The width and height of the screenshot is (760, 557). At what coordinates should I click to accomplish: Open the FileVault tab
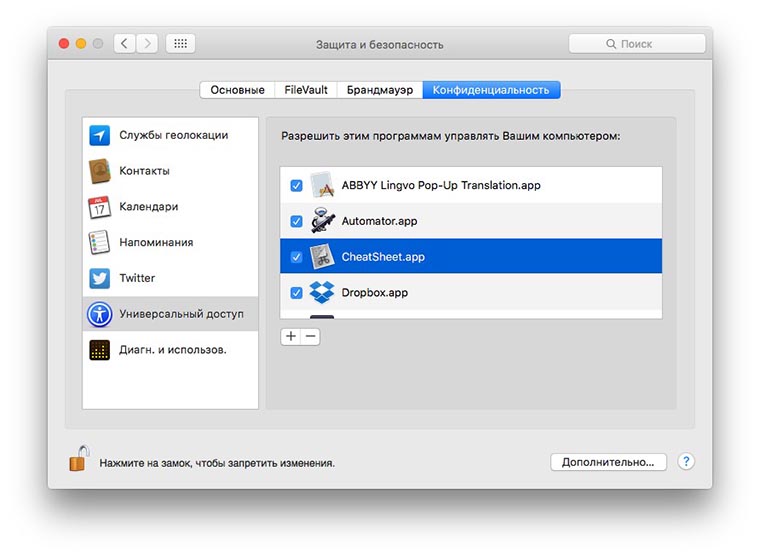[x=306, y=90]
